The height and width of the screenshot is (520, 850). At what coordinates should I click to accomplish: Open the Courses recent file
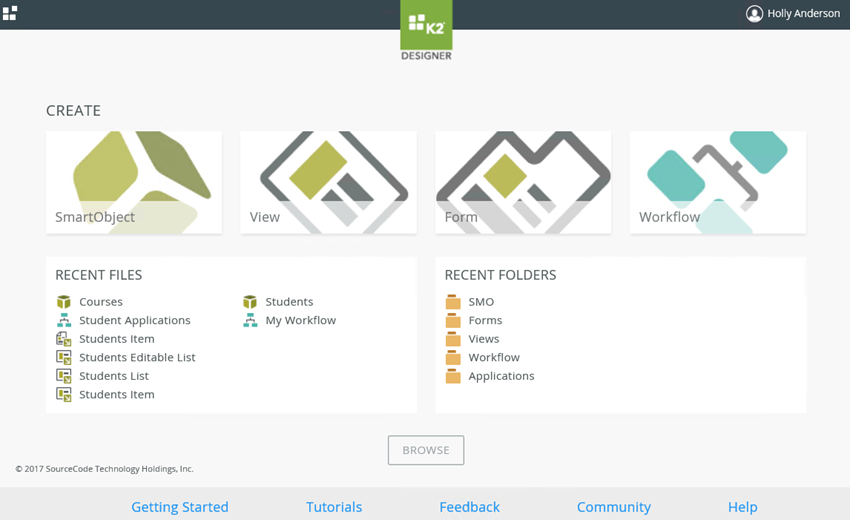click(x=101, y=301)
